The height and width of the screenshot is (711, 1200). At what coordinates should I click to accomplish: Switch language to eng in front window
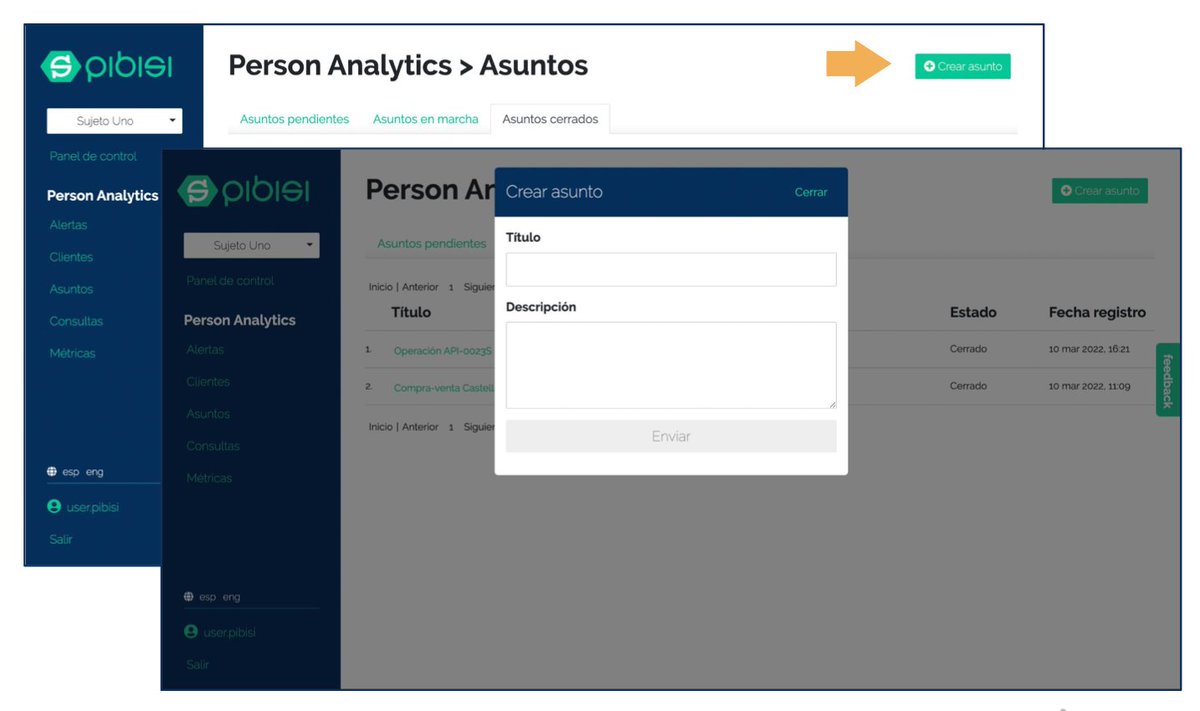[x=231, y=597]
